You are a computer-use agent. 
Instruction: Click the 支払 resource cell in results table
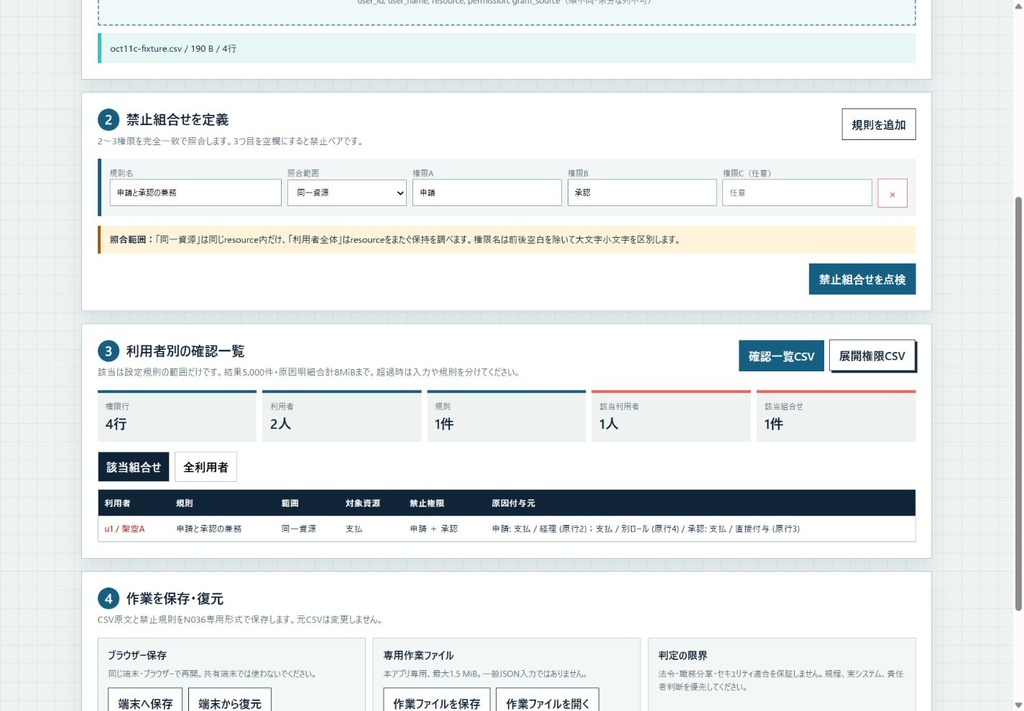pos(354,529)
